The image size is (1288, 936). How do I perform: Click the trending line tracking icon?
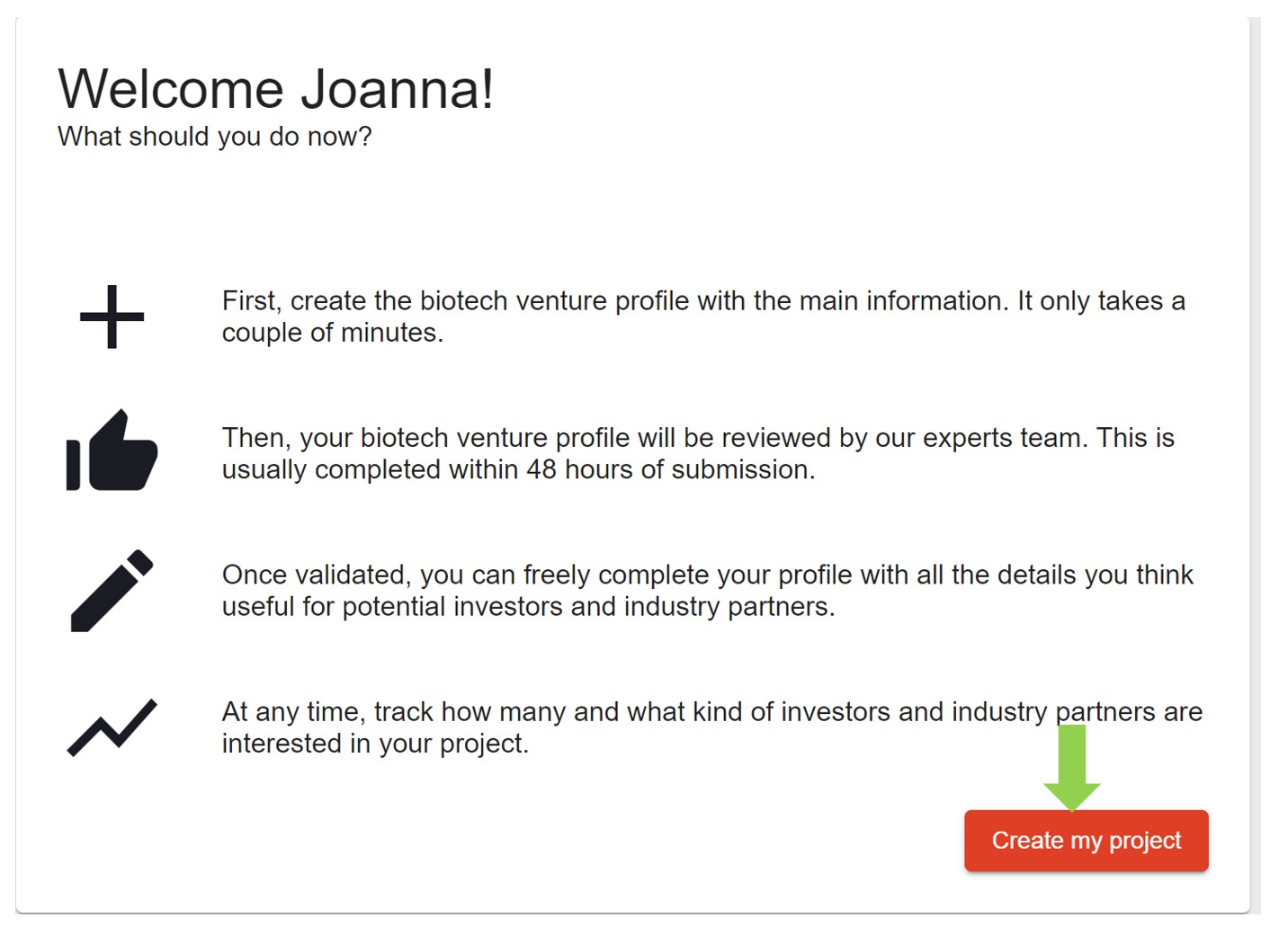pos(112,727)
